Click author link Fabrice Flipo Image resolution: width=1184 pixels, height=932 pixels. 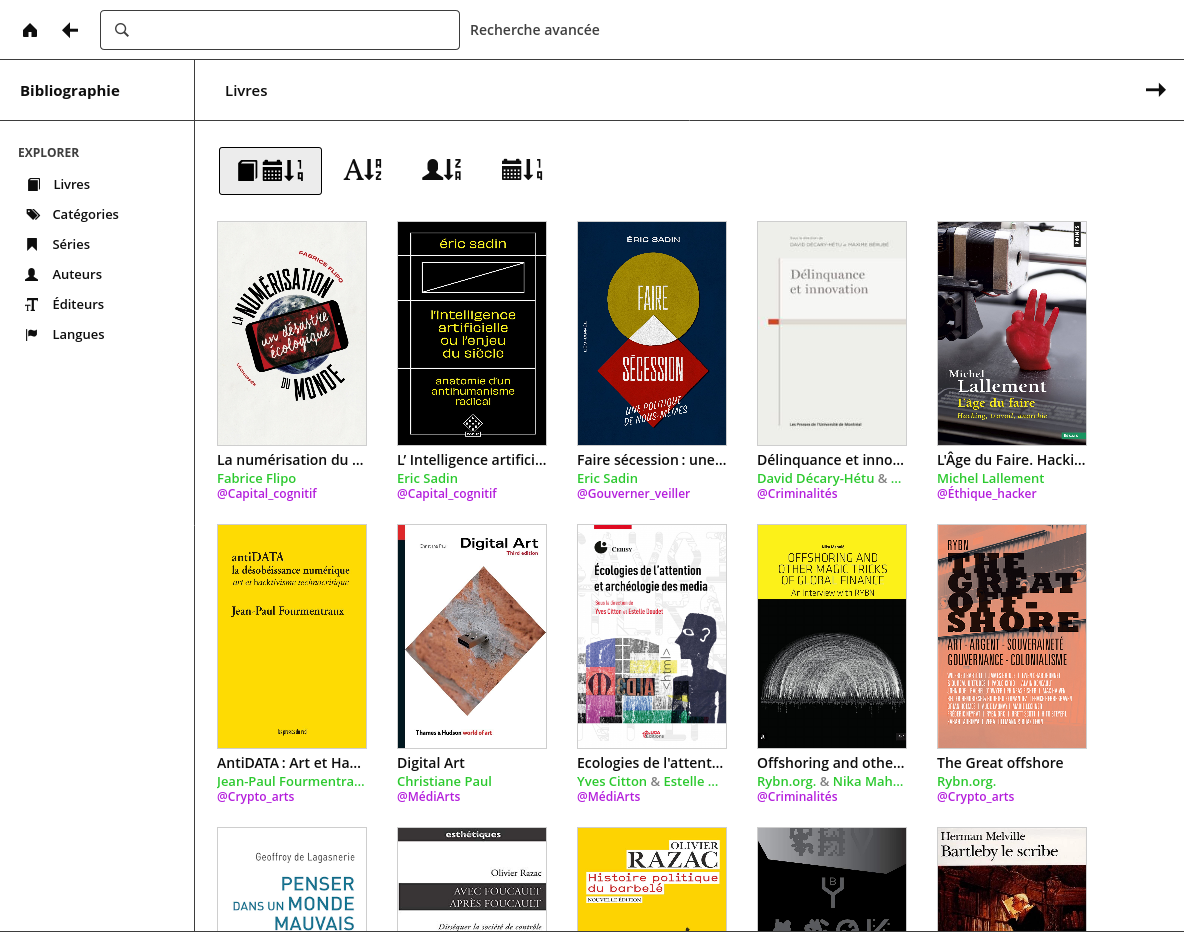pyautogui.click(x=256, y=478)
